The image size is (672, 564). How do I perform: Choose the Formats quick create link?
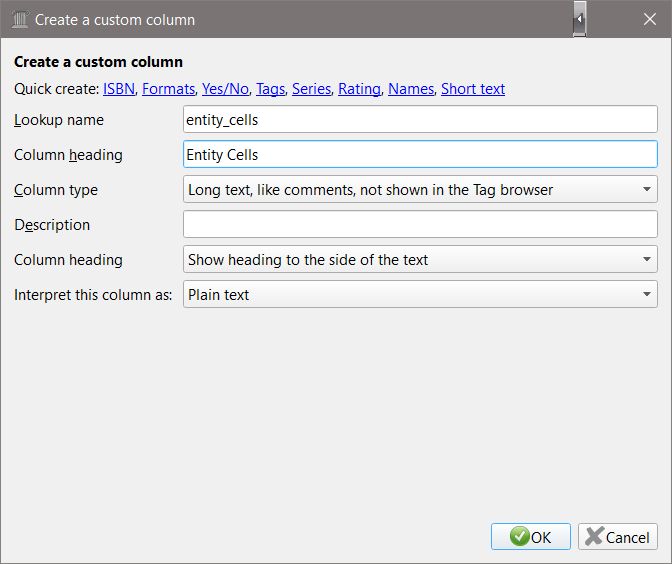168,89
